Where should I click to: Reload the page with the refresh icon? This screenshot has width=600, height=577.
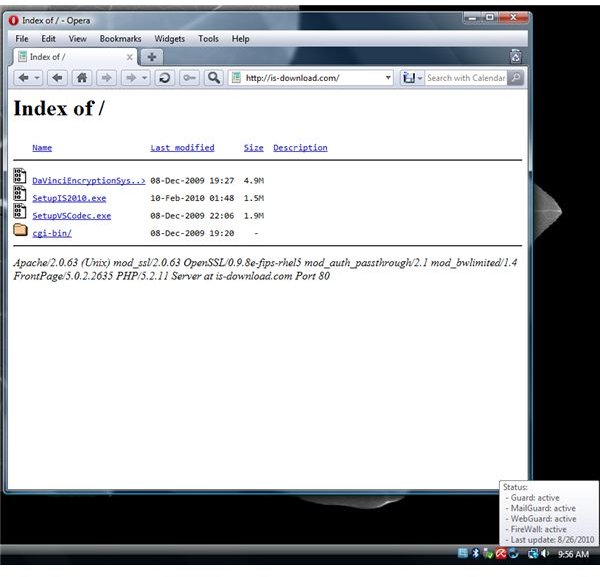[165, 78]
